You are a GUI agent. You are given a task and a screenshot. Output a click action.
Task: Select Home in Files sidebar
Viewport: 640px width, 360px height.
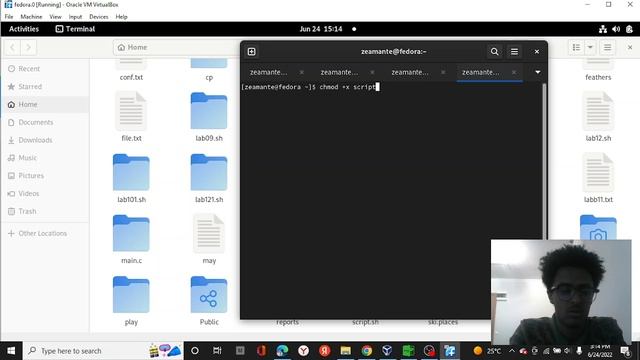coord(45,104)
